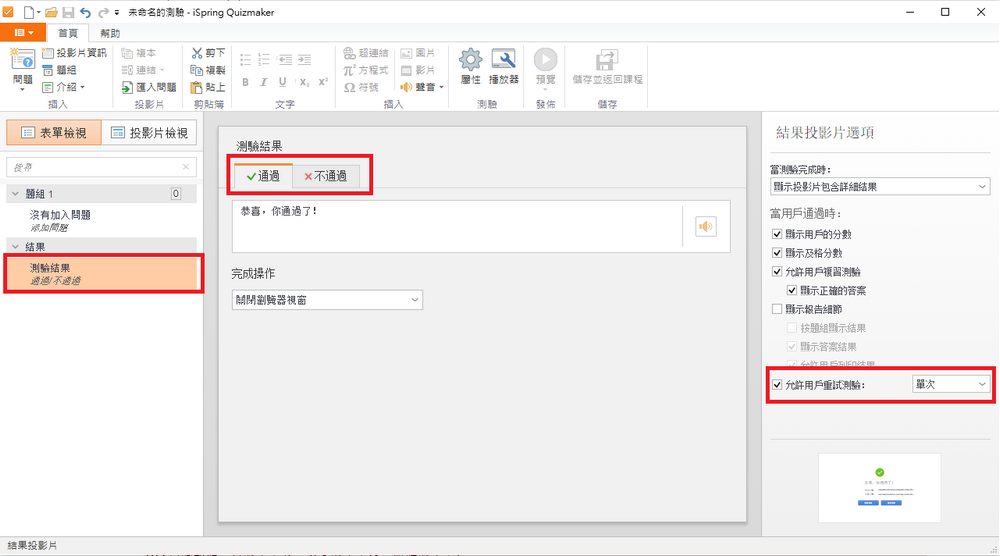Open quiz 屬性 properties gear
This screenshot has height=556, width=1000.
pyautogui.click(x=471, y=66)
